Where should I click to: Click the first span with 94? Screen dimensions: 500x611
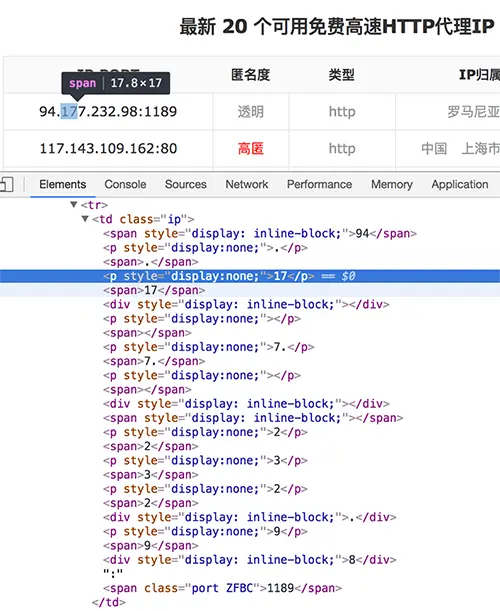point(260,233)
